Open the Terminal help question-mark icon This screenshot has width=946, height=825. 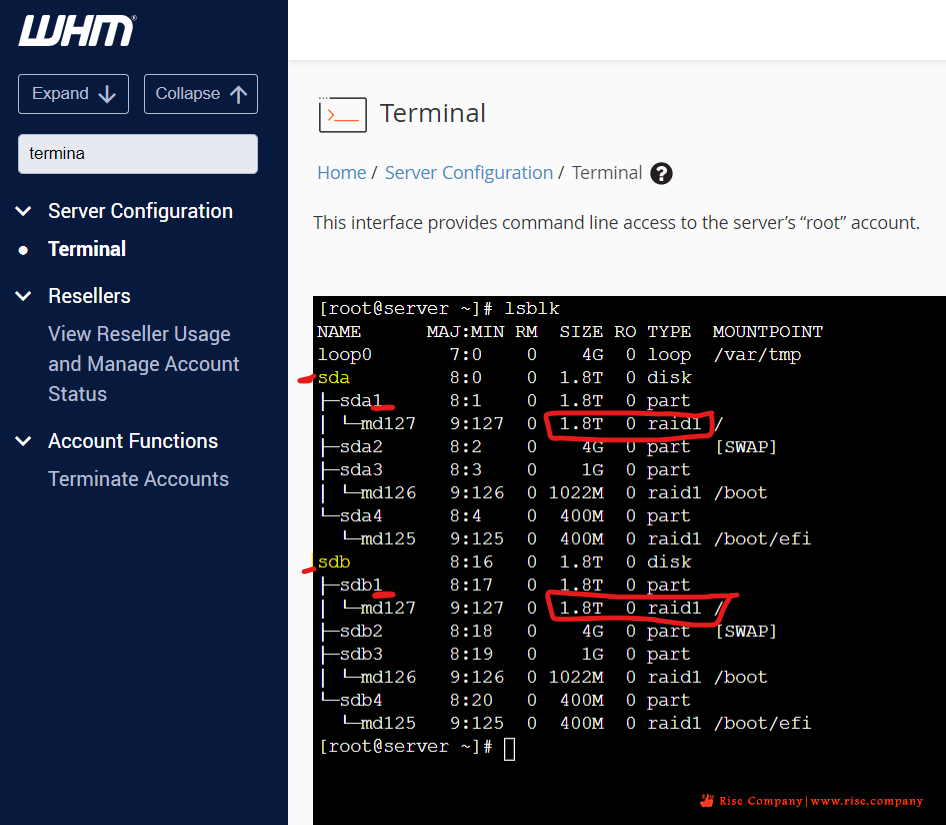pyautogui.click(x=661, y=173)
